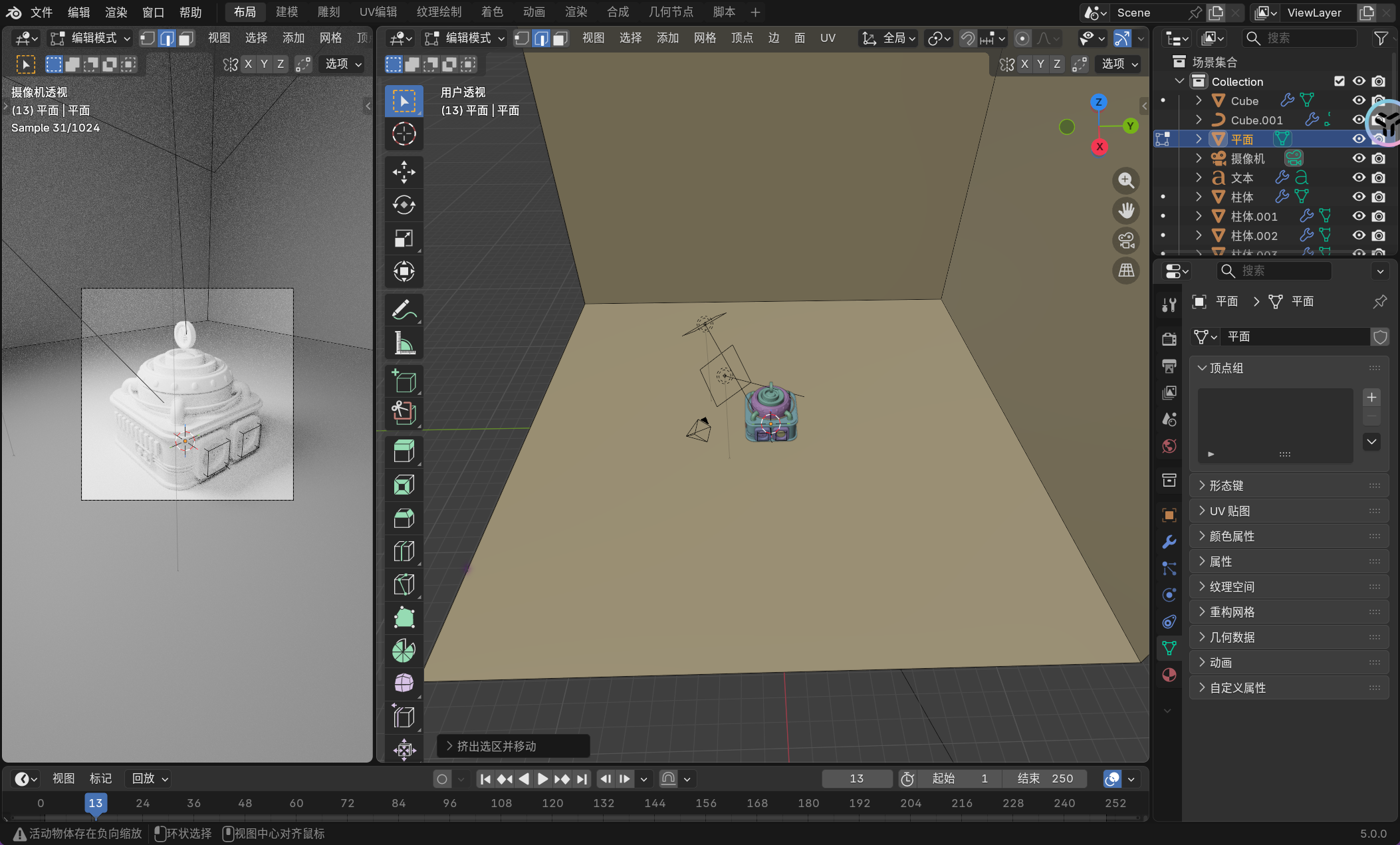This screenshot has width=1400, height=845.
Task: Select the Knife tool icon
Action: coord(404,584)
